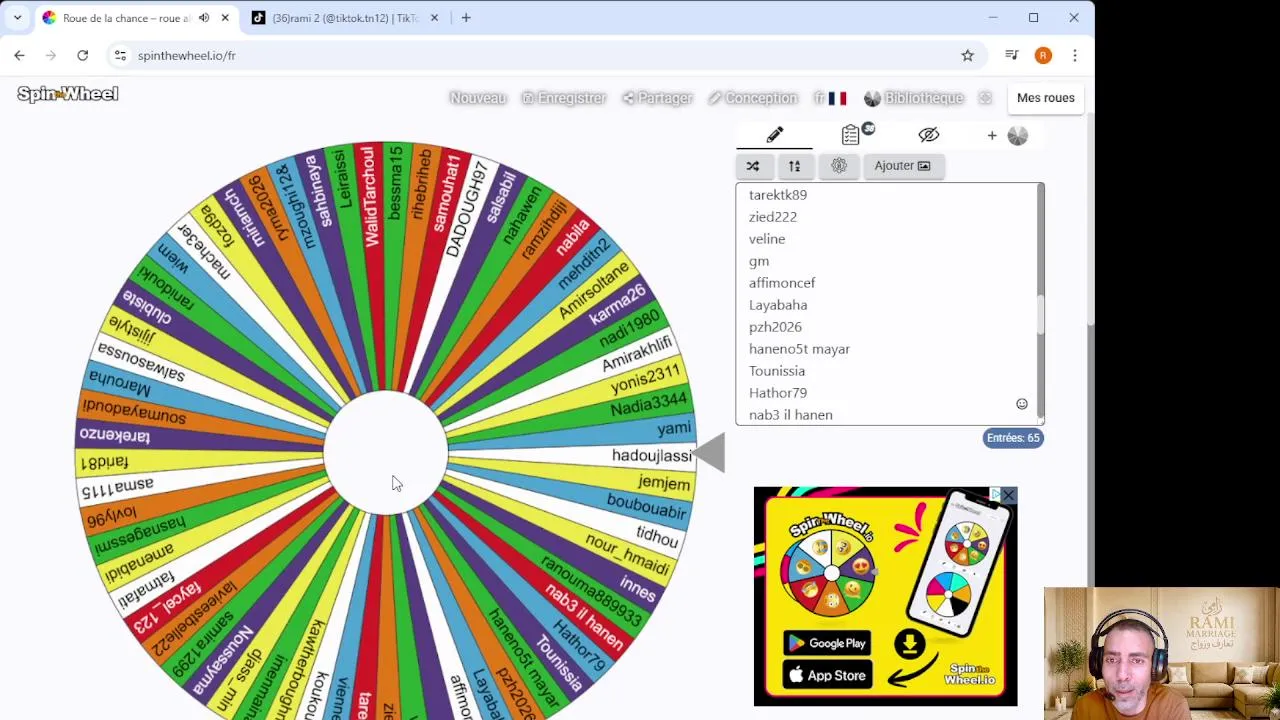
Task: Open a new browser tab
Action: click(466, 18)
